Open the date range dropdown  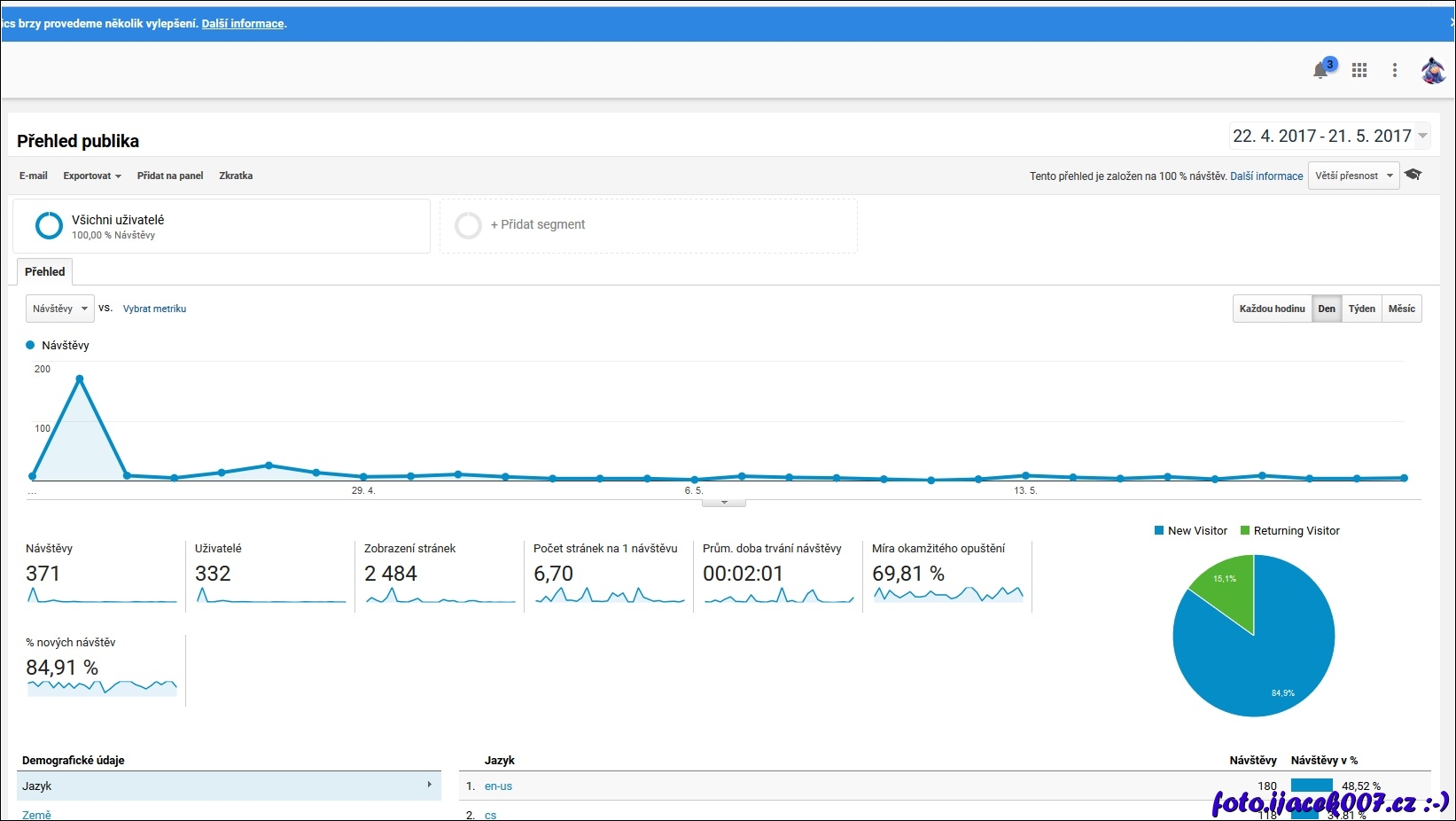[1329, 136]
